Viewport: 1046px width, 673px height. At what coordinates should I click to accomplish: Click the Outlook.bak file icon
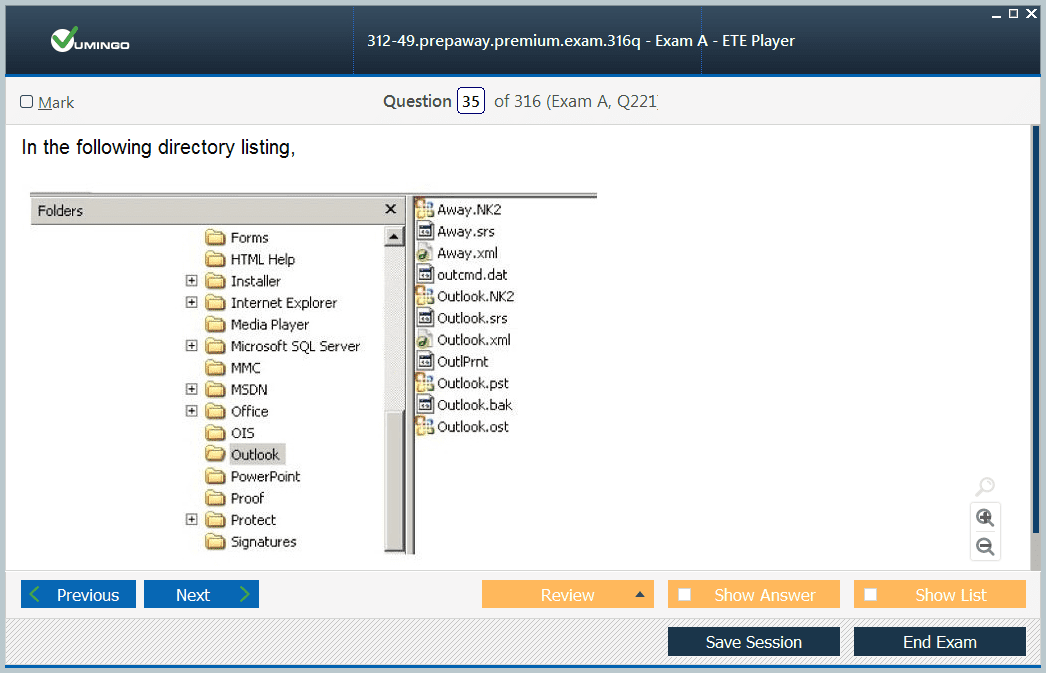click(x=425, y=405)
